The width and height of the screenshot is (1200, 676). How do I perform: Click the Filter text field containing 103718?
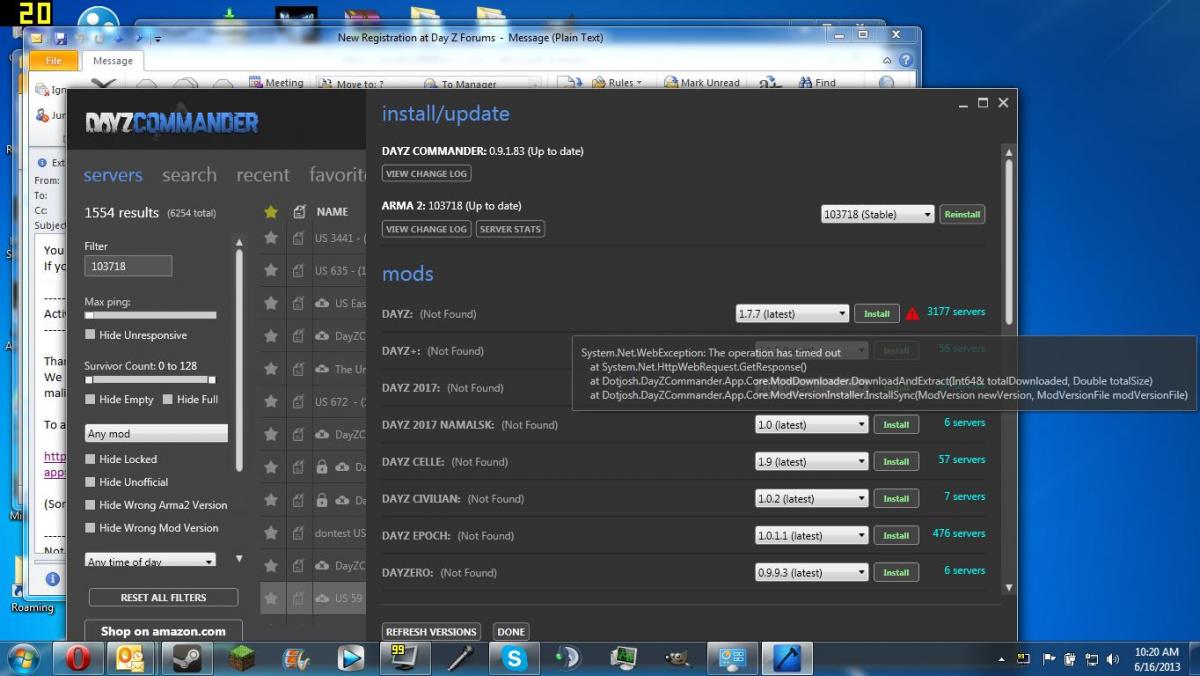128,266
